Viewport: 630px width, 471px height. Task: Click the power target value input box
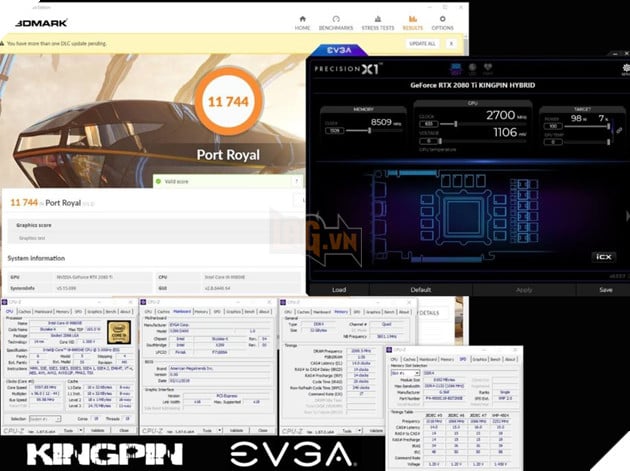[x=553, y=126]
